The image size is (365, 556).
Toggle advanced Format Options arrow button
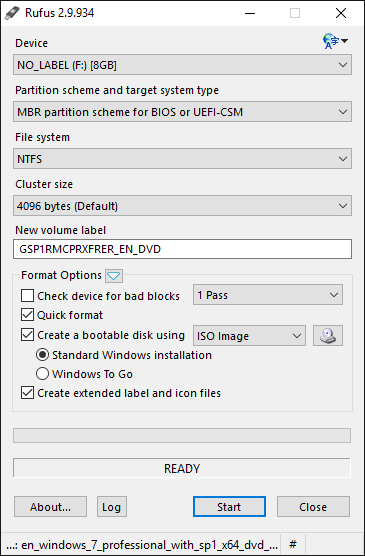coord(114,276)
